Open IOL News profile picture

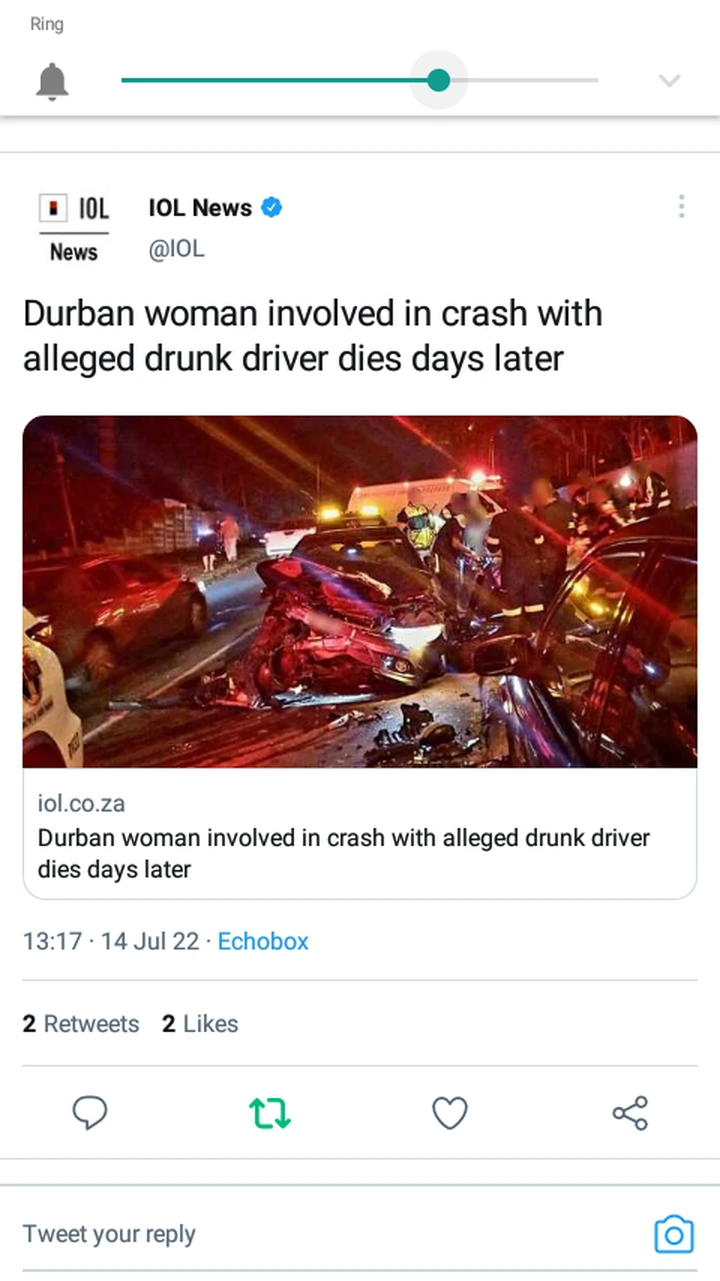(74, 229)
